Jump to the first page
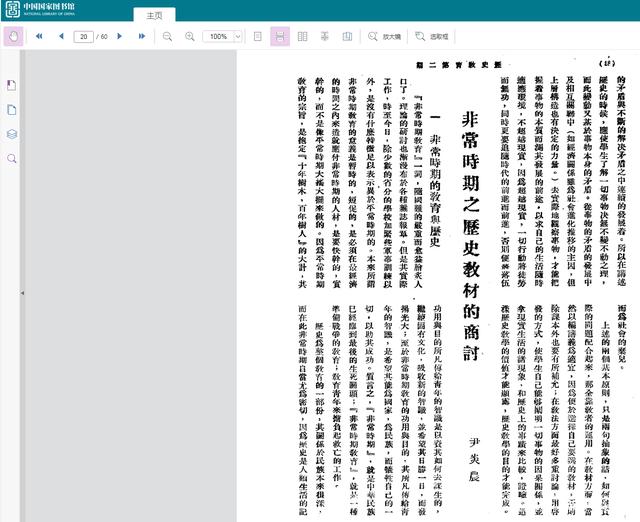Image resolution: width=640 pixels, height=522 pixels. click(38, 37)
